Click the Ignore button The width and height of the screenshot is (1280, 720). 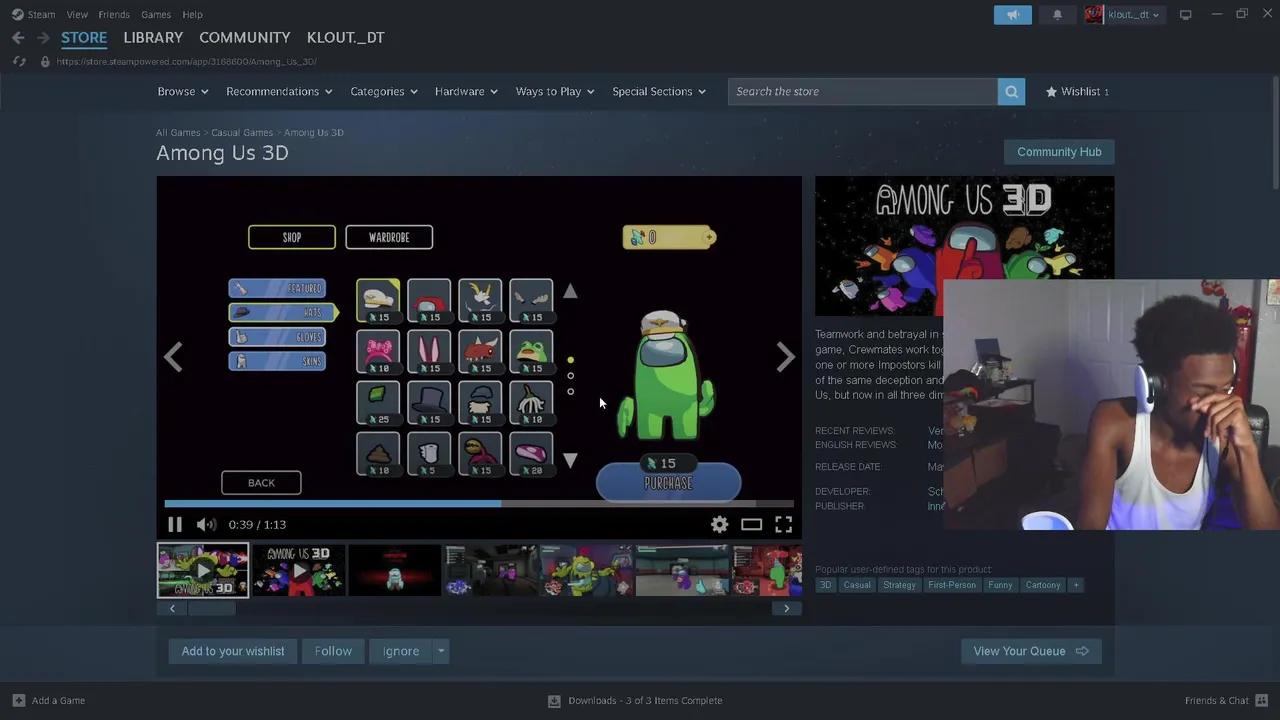[401, 651]
